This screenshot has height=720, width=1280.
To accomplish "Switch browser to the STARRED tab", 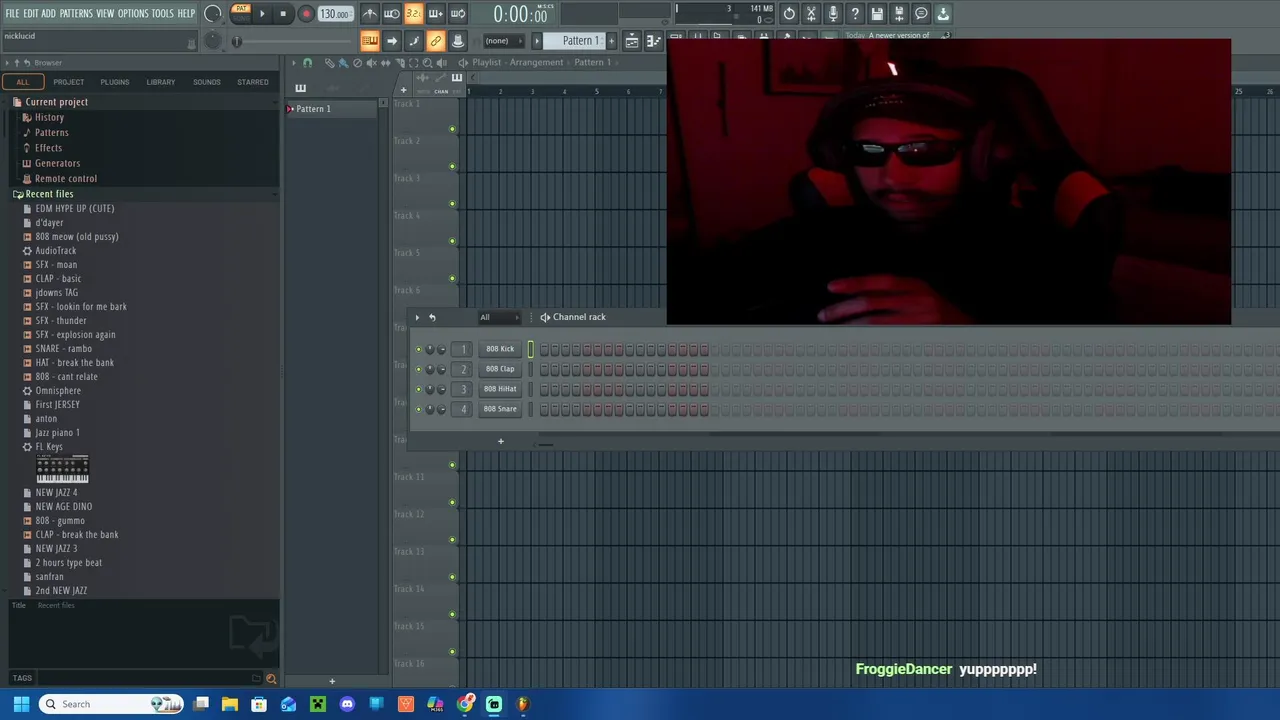I will [x=253, y=82].
